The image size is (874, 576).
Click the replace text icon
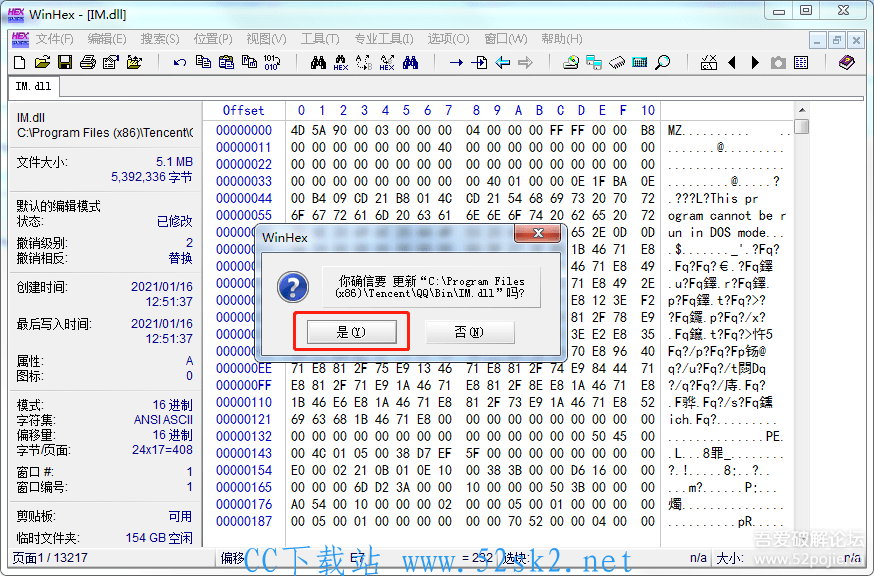[364, 62]
